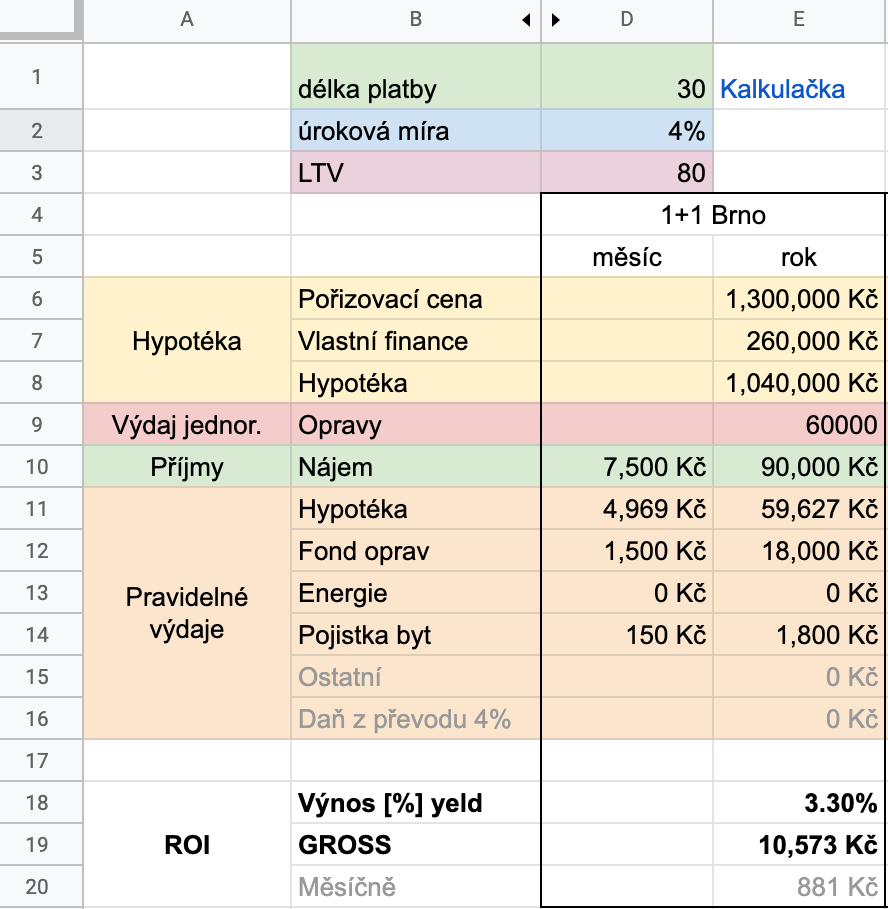Select column D header
This screenshot has height=909, width=888.
[627, 20]
